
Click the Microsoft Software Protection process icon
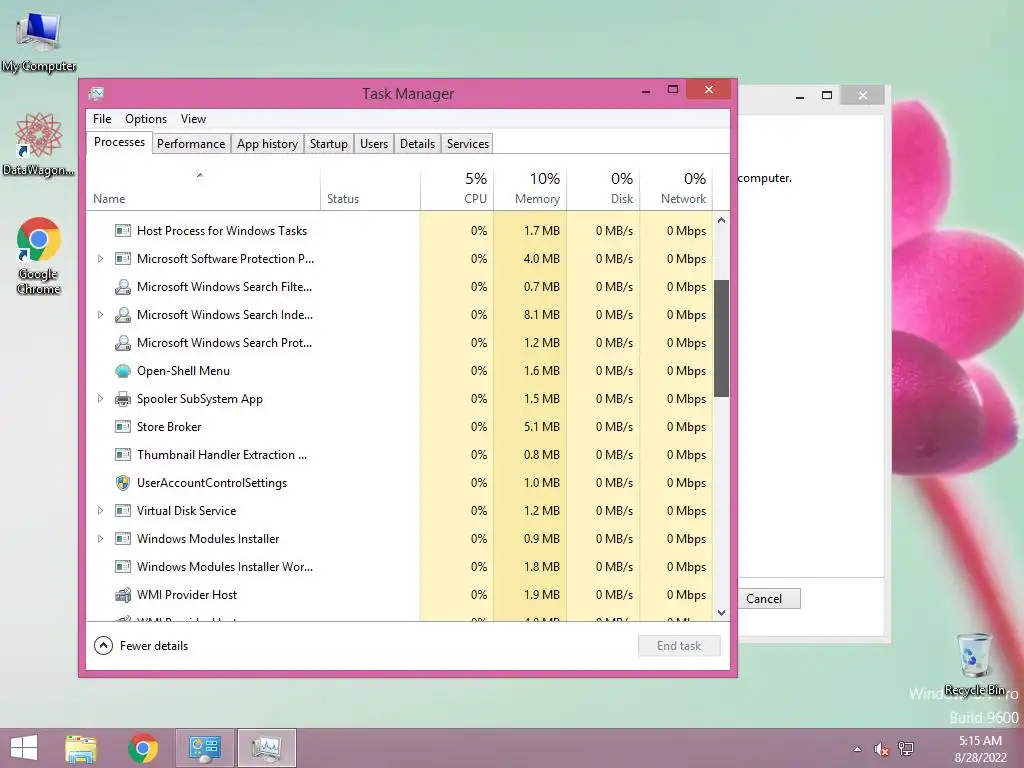coord(123,259)
